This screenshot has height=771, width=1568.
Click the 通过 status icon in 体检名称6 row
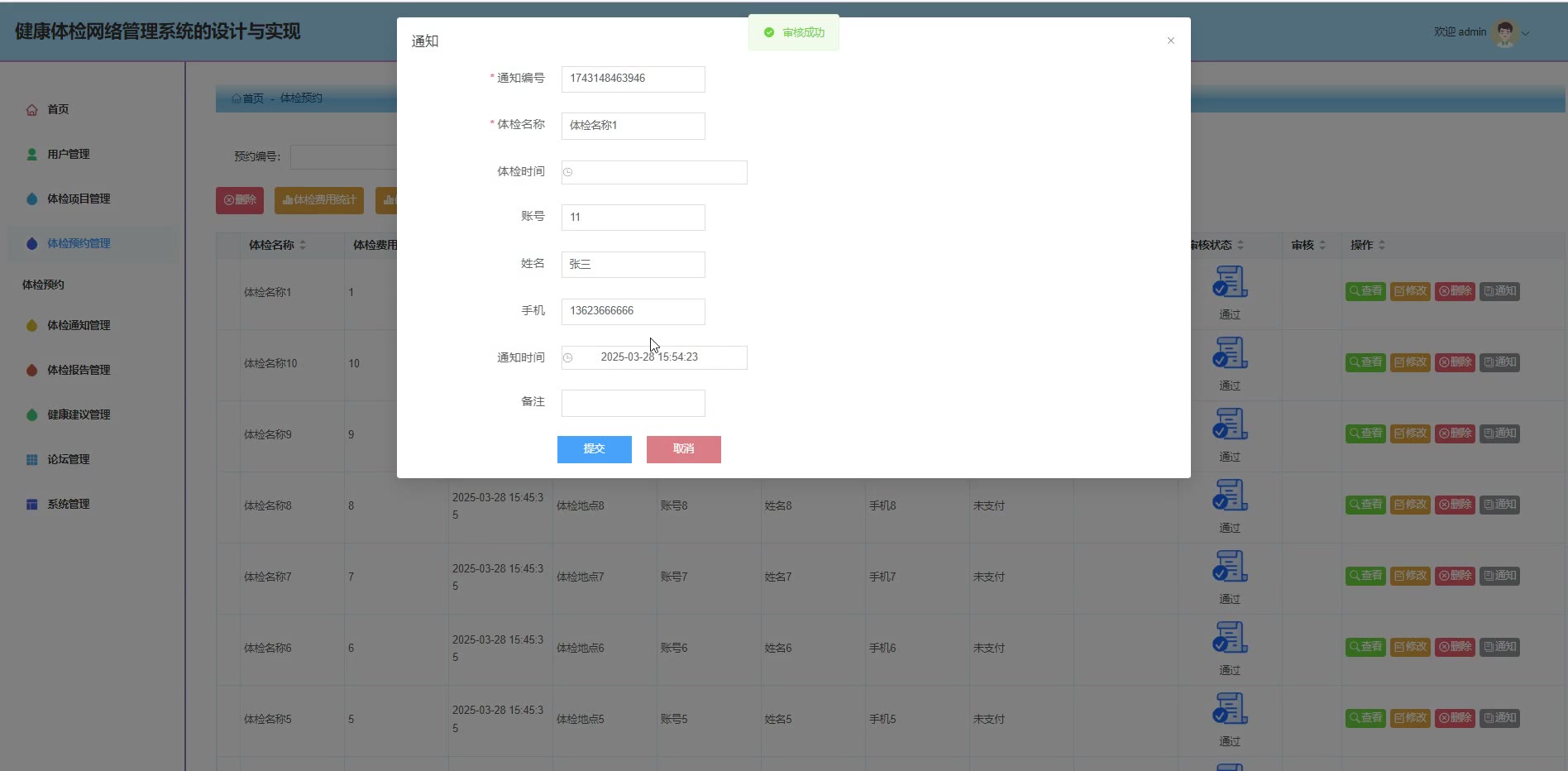click(1230, 638)
